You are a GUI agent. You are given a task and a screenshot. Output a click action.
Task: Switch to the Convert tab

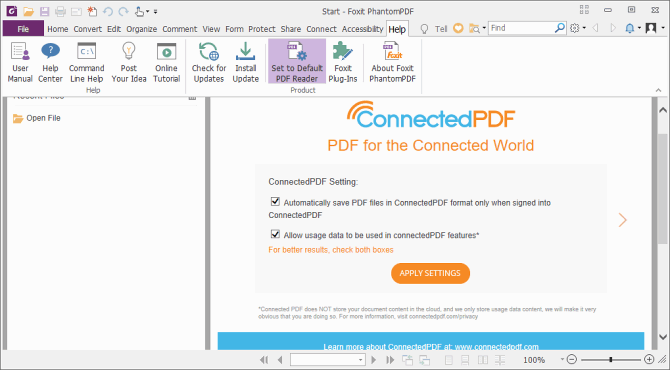[88, 29]
